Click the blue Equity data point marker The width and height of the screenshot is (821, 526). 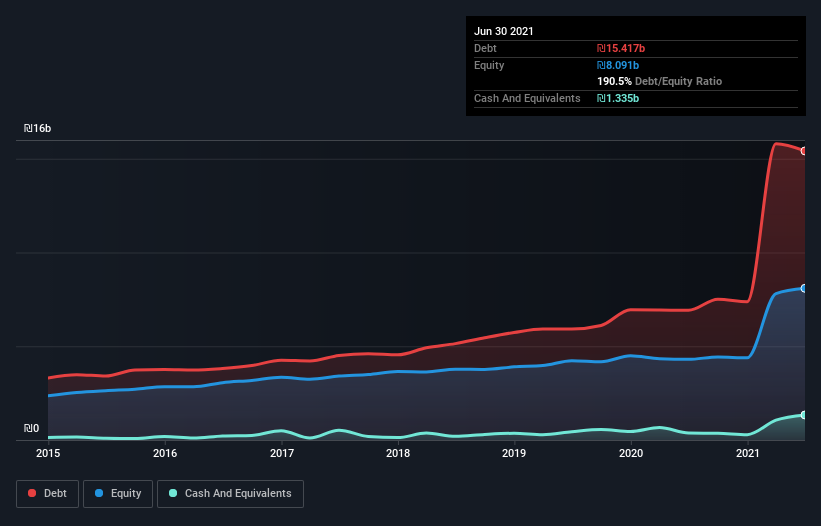(804, 288)
